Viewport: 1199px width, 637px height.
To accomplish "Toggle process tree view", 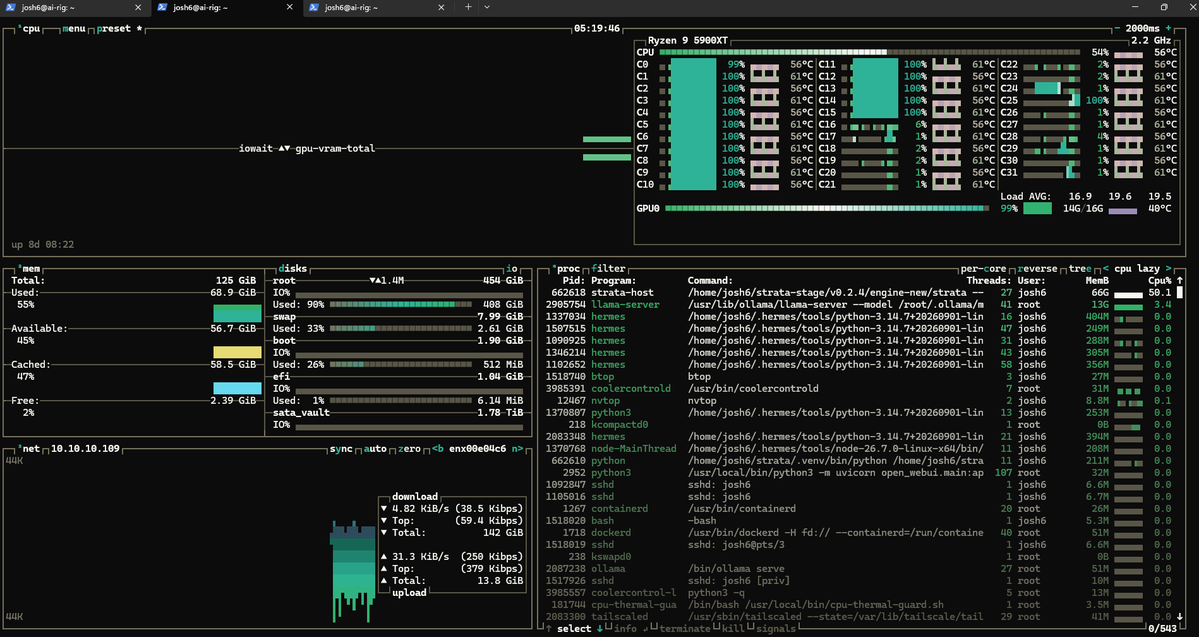I will pyautogui.click(x=1080, y=268).
